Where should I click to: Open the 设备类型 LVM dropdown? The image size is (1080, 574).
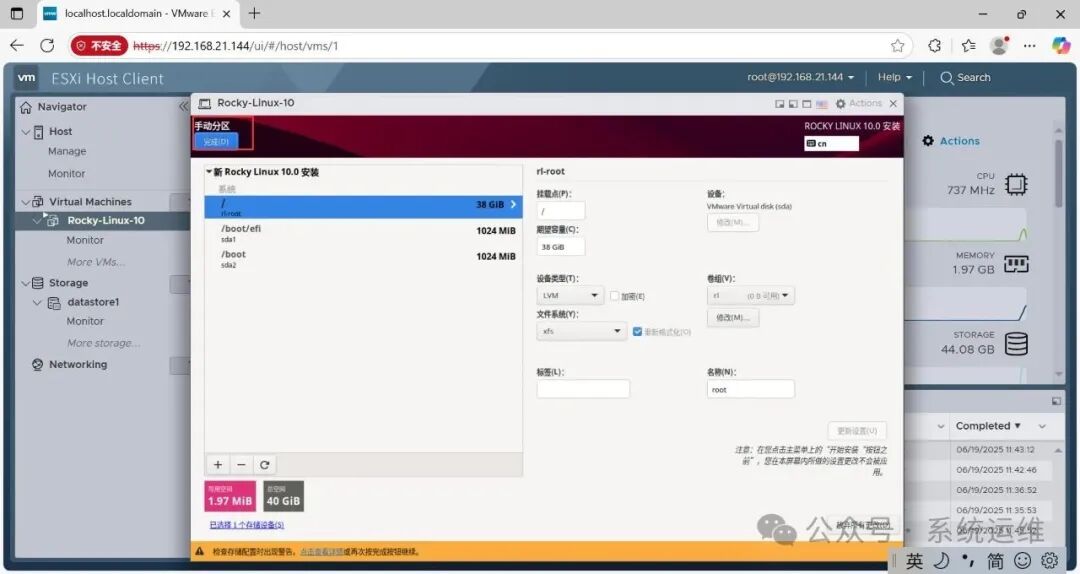point(570,296)
